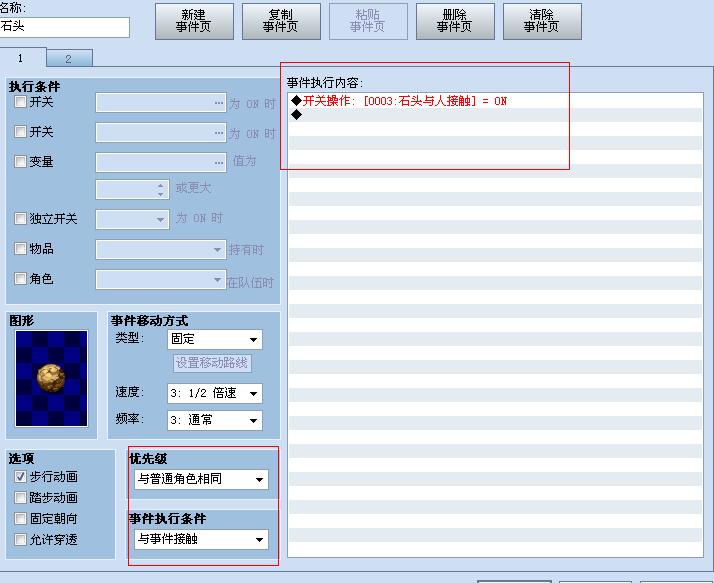The height and width of the screenshot is (583, 714).
Task: Open the 独立开关 dropdown
Action: [133, 220]
